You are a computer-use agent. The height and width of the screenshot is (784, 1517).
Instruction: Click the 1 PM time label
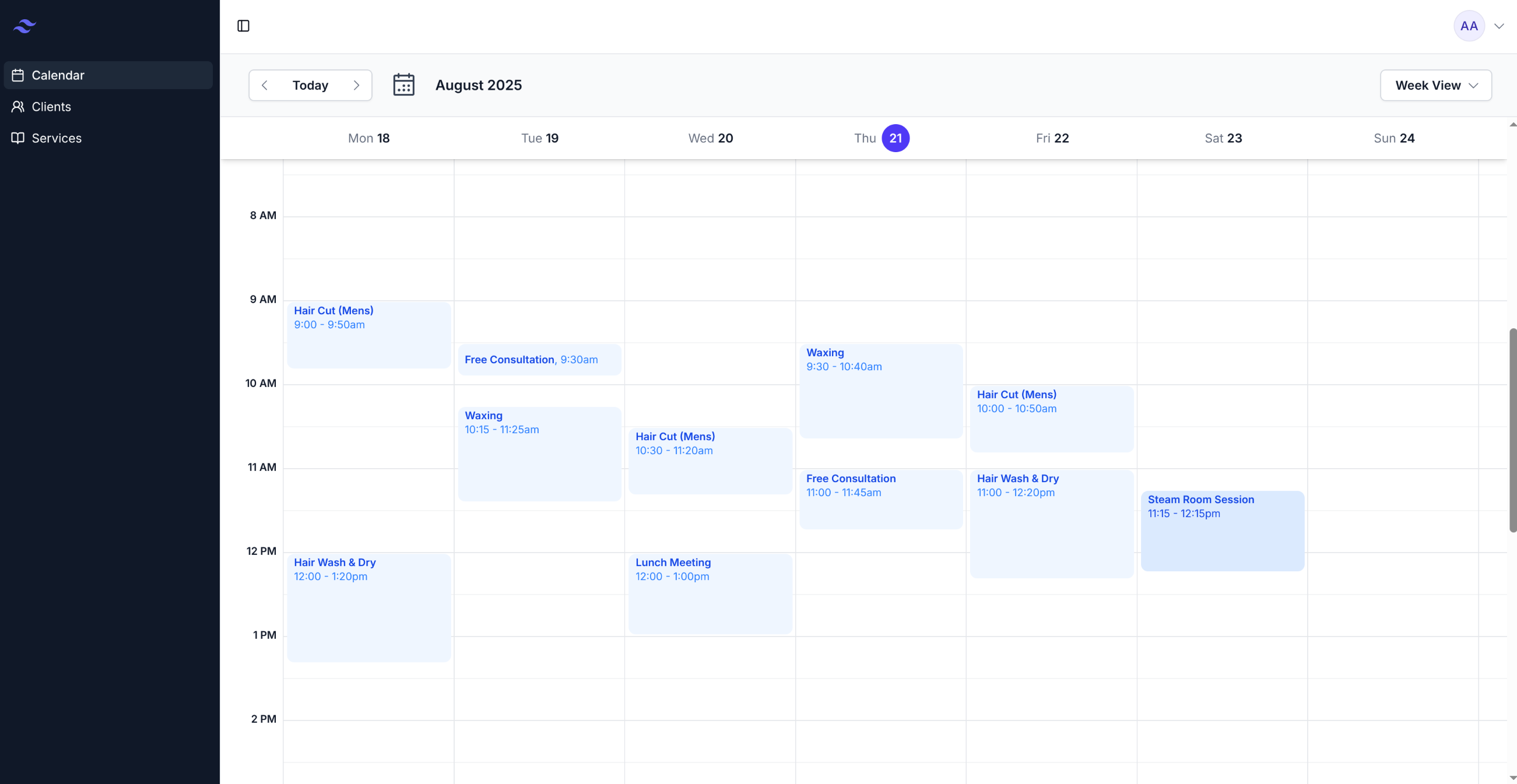tap(265, 635)
